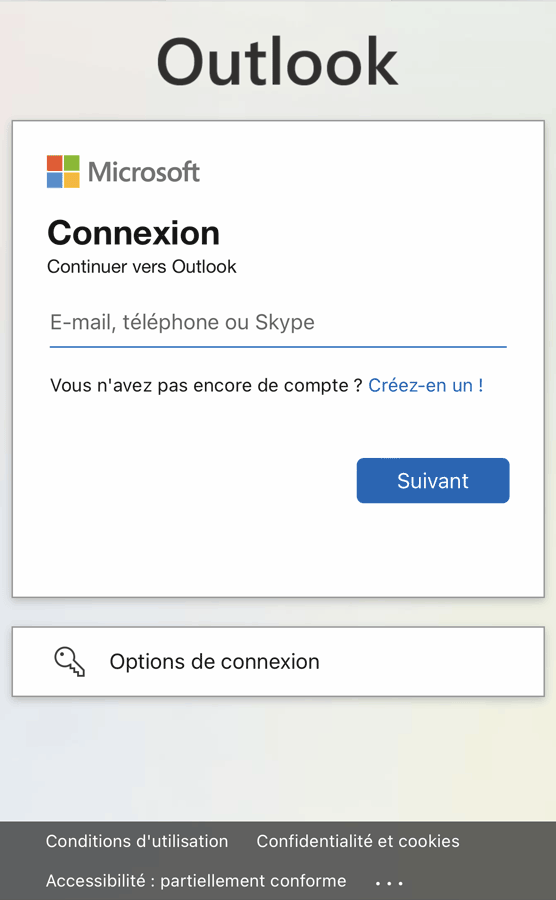The height and width of the screenshot is (900, 556).
Task: Click the Suivant button
Action: [433, 480]
